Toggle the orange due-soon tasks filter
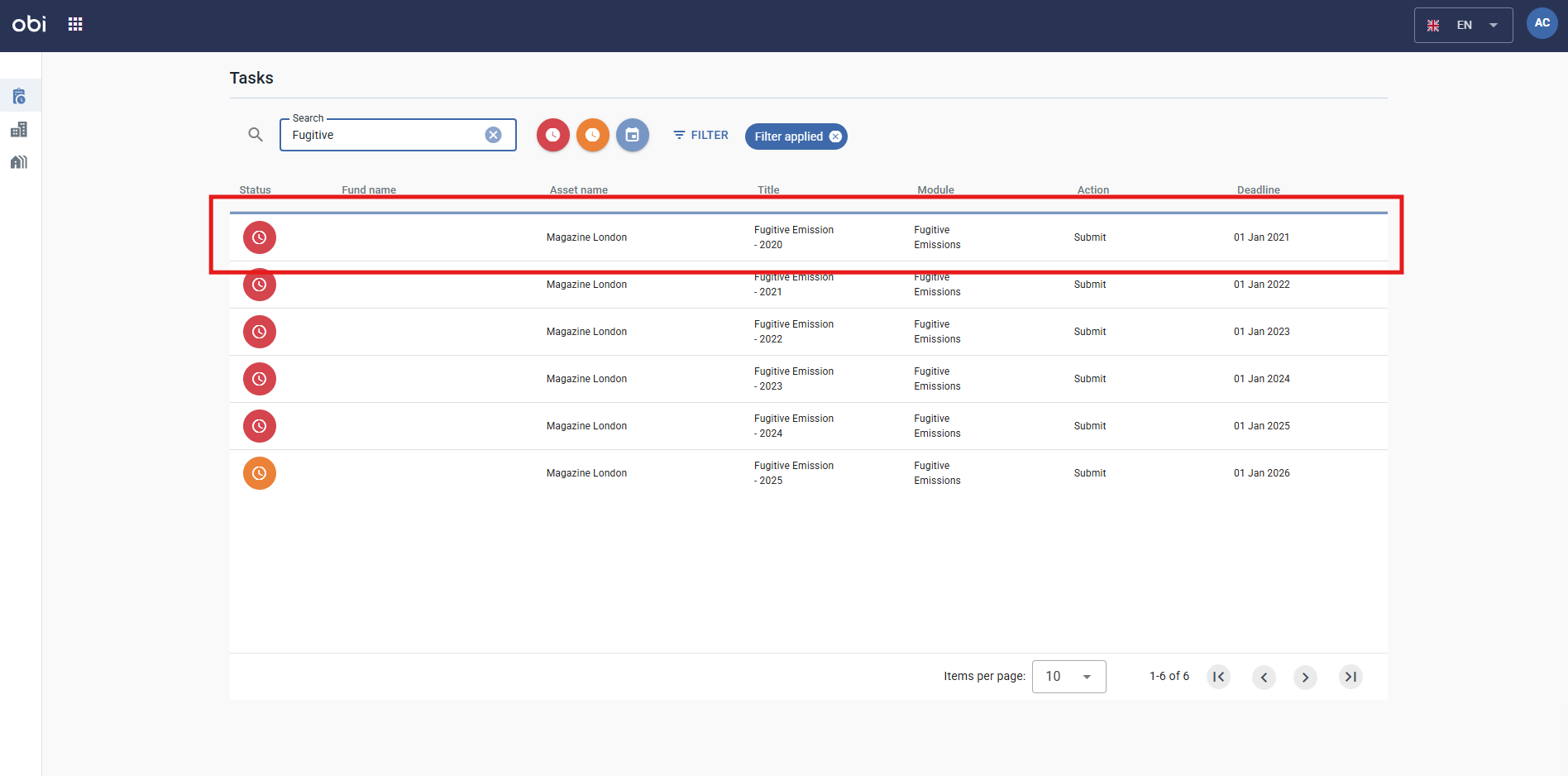This screenshot has height=776, width=1568. coord(593,135)
